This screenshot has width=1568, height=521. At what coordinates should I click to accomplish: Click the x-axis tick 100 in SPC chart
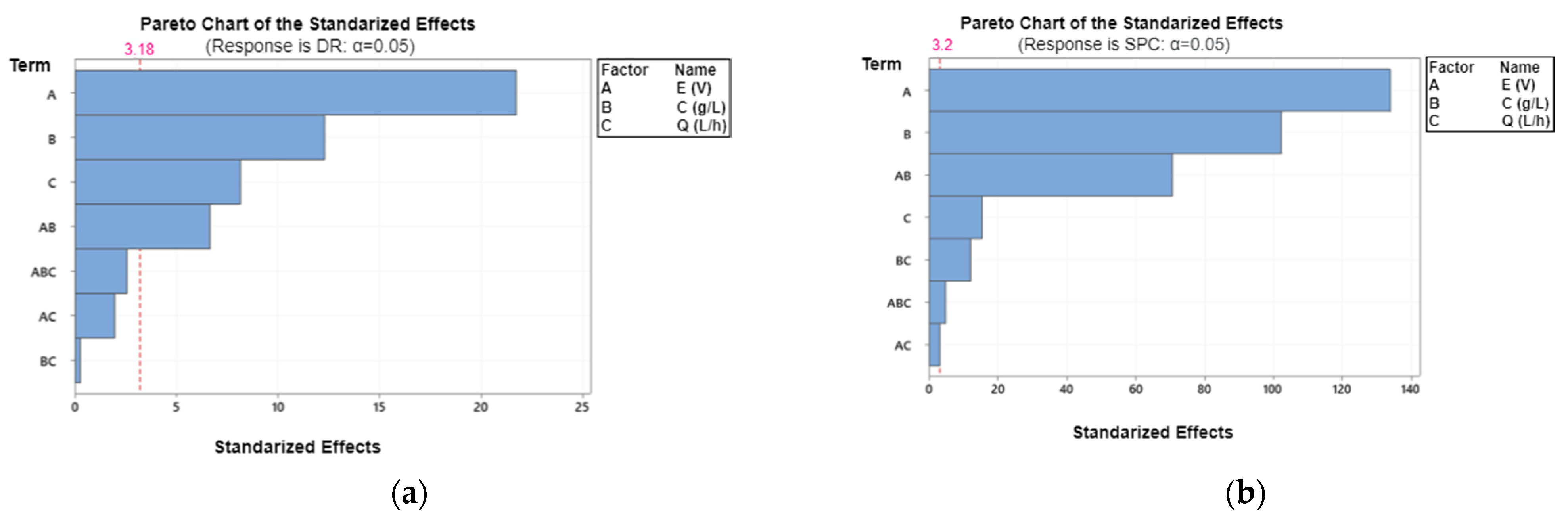(1272, 389)
